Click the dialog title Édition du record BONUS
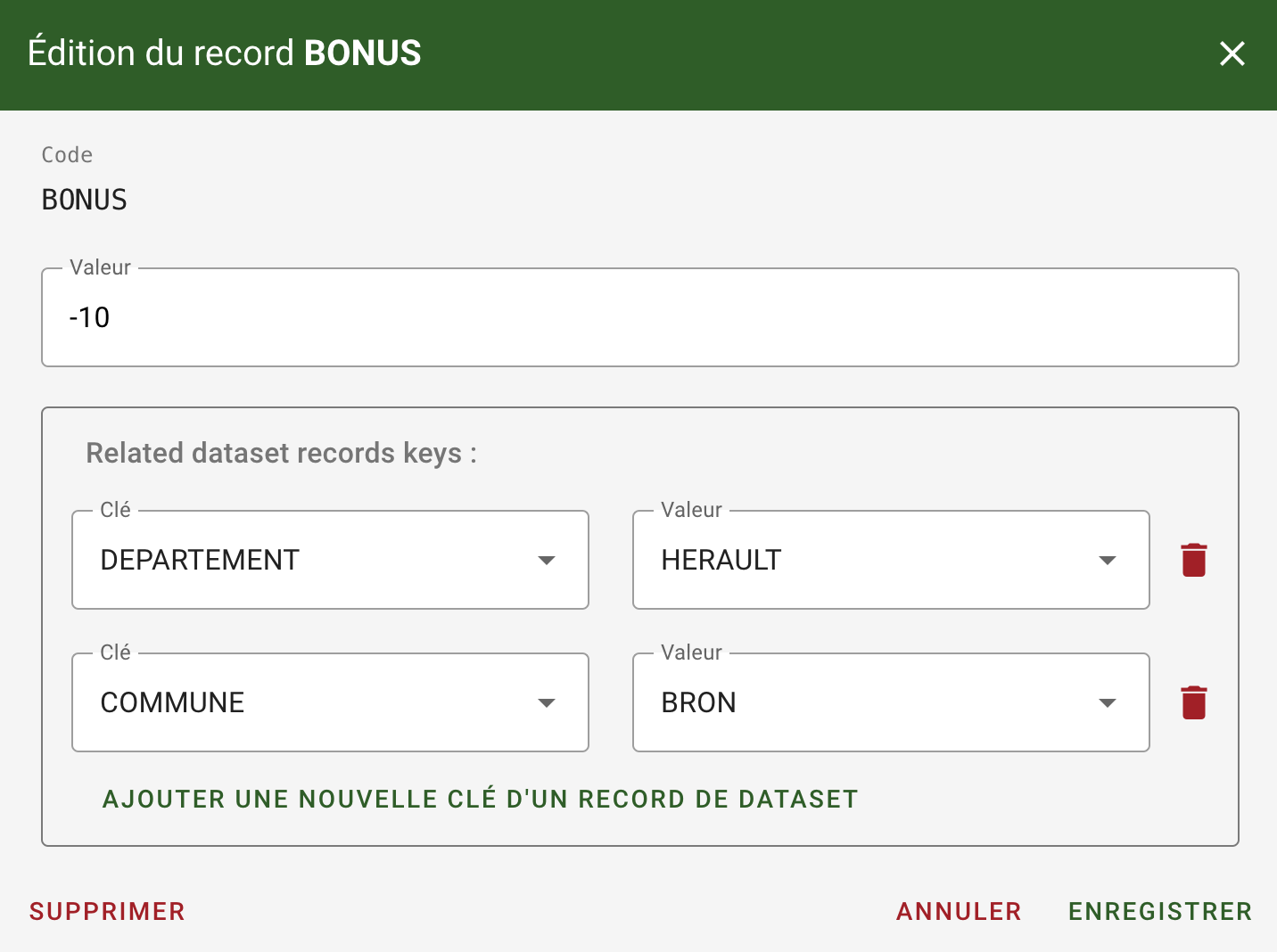 [x=225, y=53]
